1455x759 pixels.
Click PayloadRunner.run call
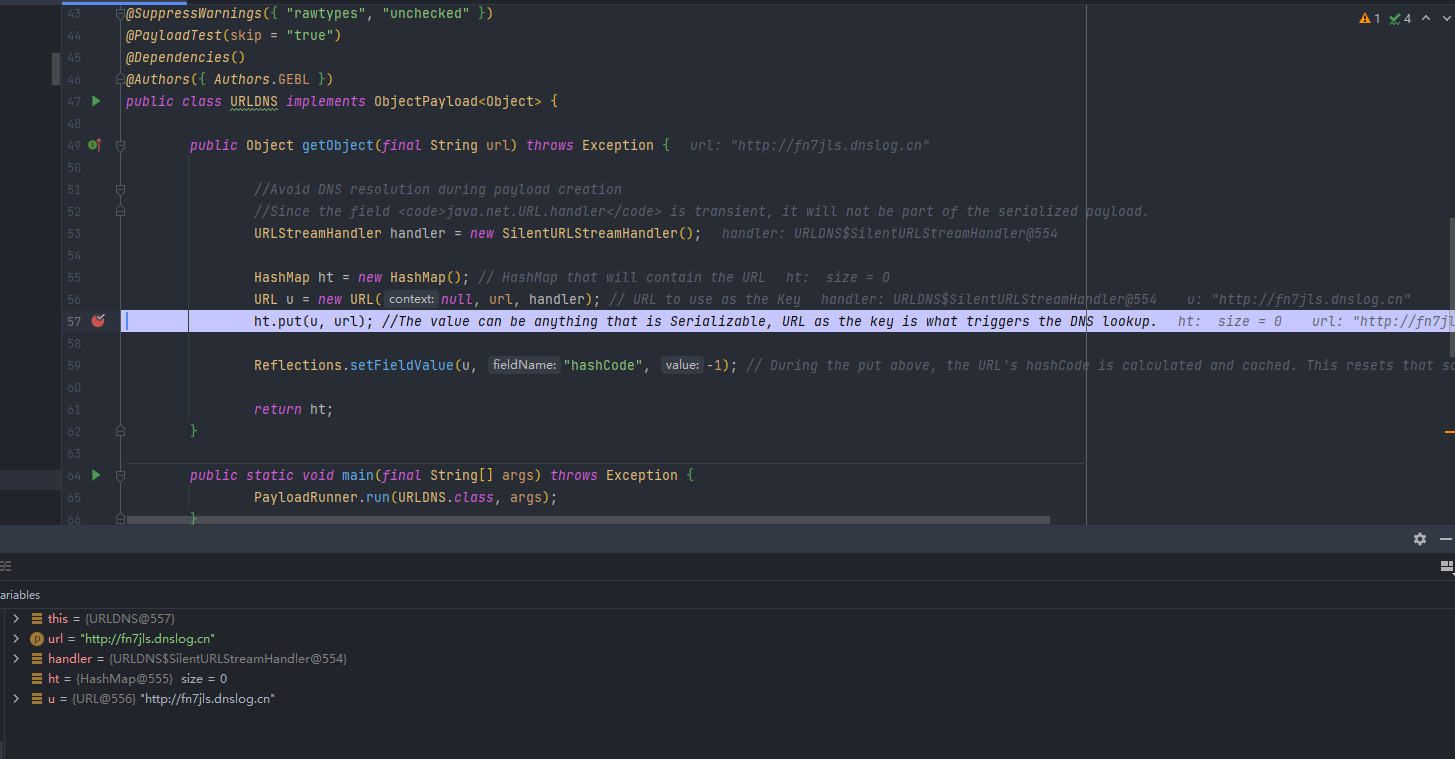tap(322, 497)
